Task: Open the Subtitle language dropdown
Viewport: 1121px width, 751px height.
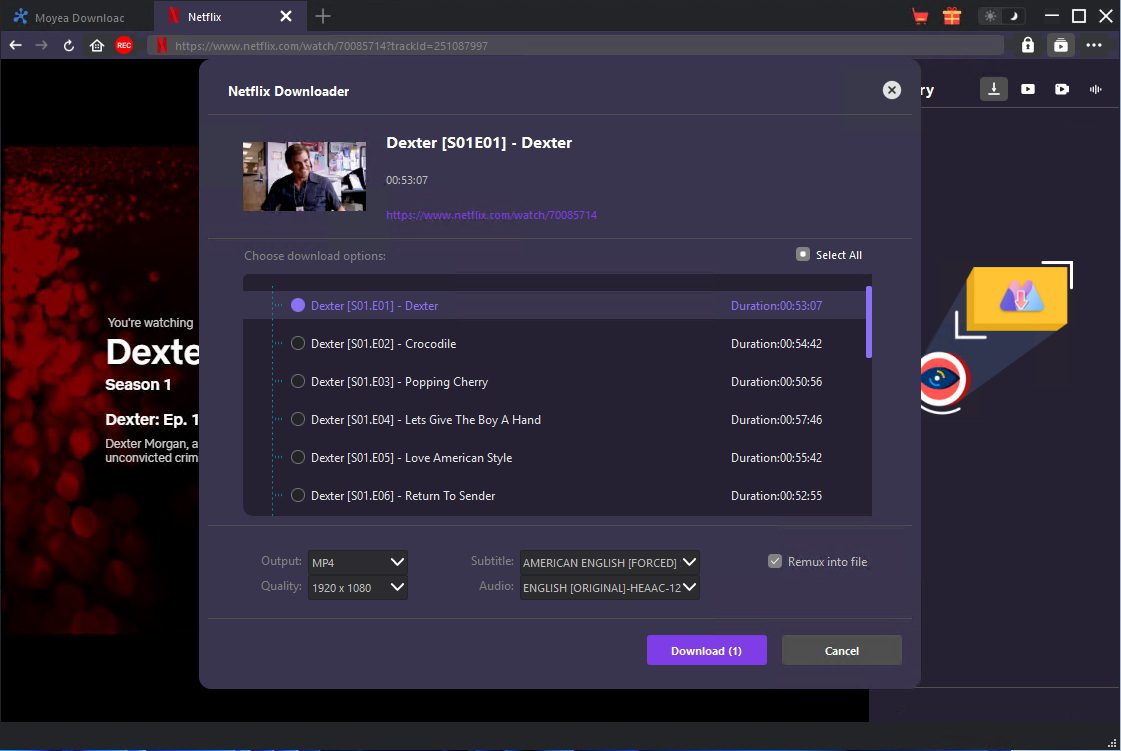Action: click(609, 562)
